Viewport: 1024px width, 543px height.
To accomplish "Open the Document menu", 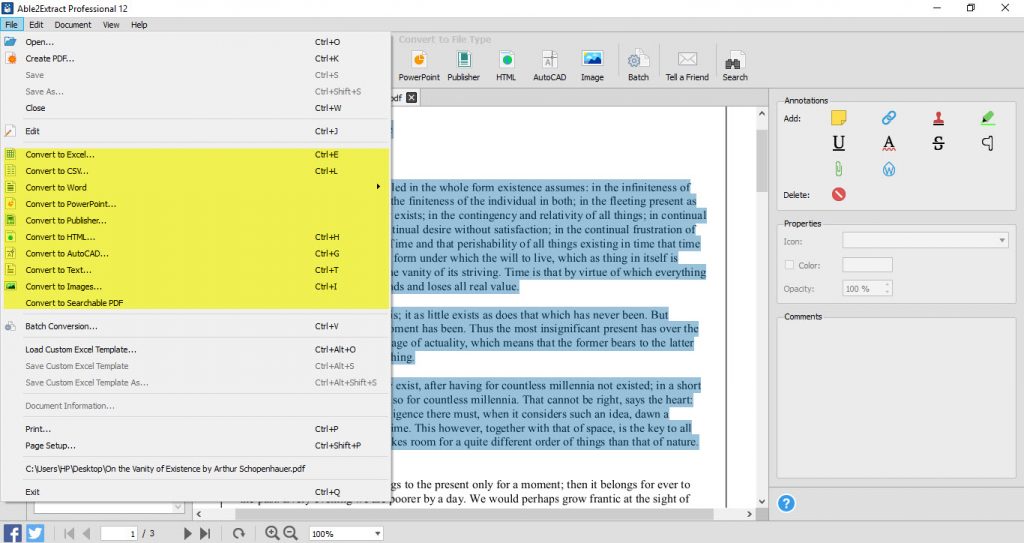I will pyautogui.click(x=72, y=25).
